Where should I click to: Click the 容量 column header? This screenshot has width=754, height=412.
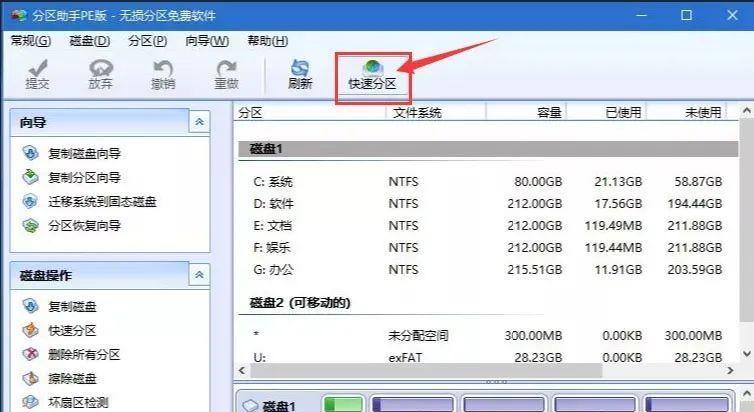[x=526, y=112]
